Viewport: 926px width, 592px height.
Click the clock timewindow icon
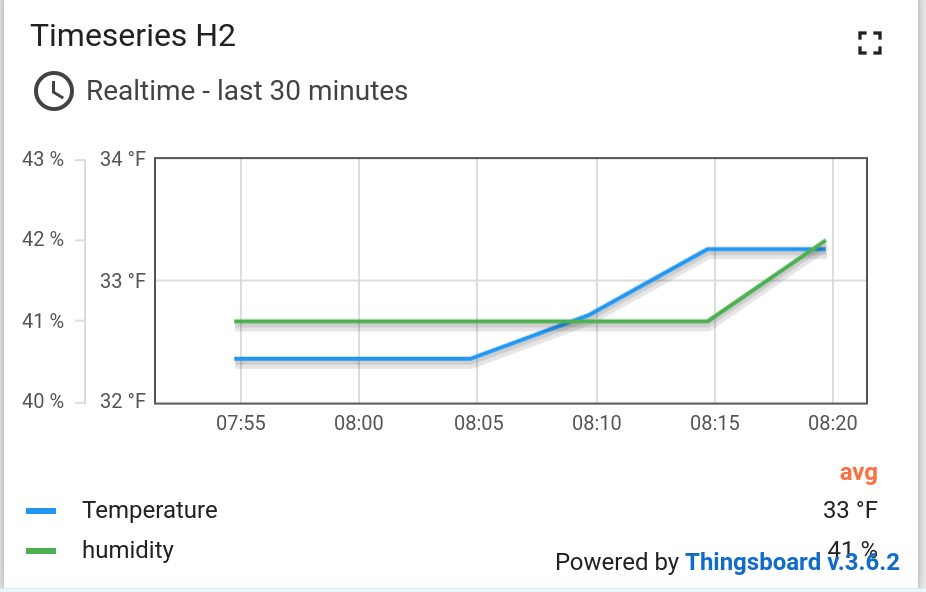[54, 91]
